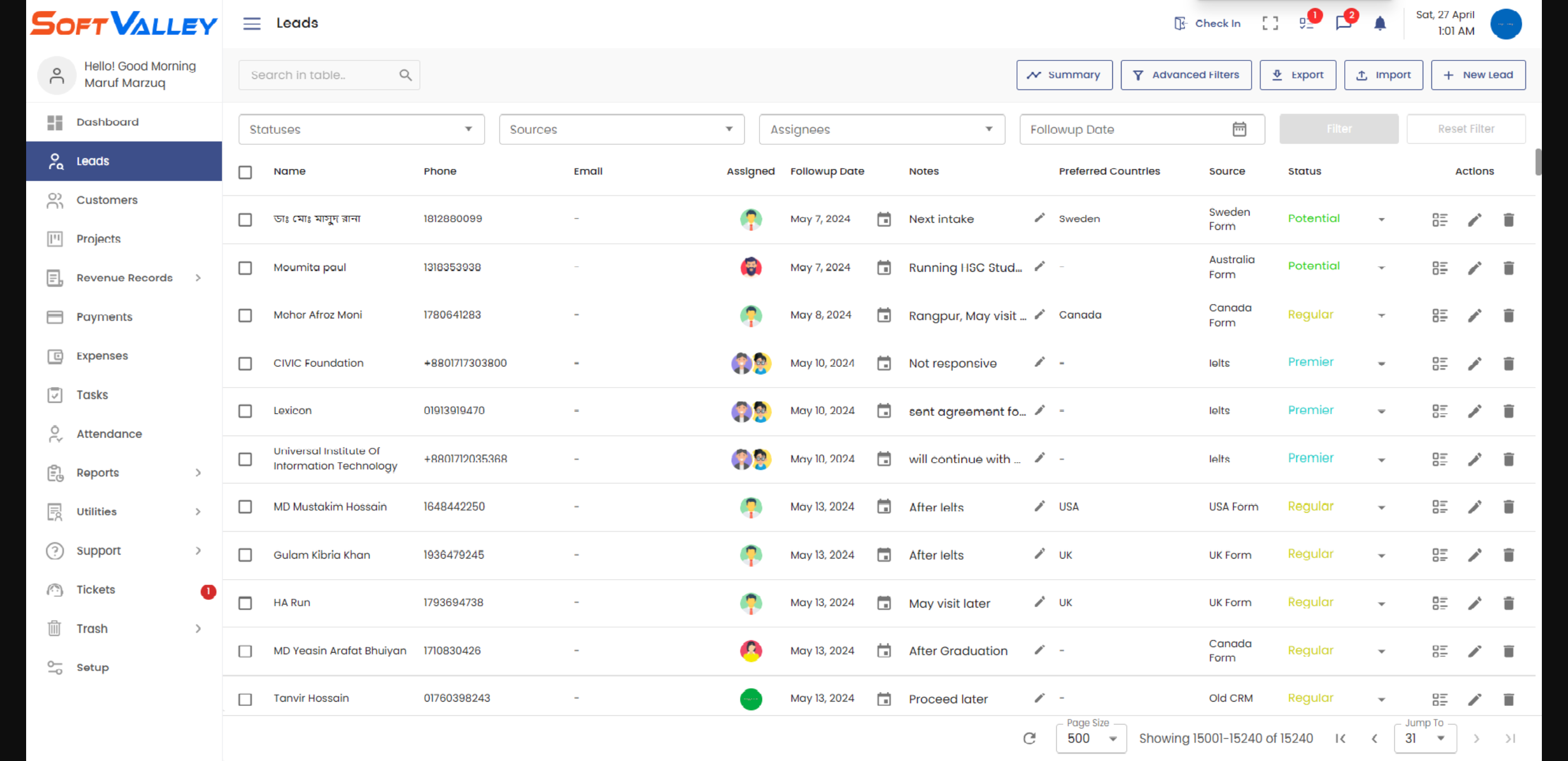
Task: Click the New Lead button
Action: pyautogui.click(x=1478, y=74)
